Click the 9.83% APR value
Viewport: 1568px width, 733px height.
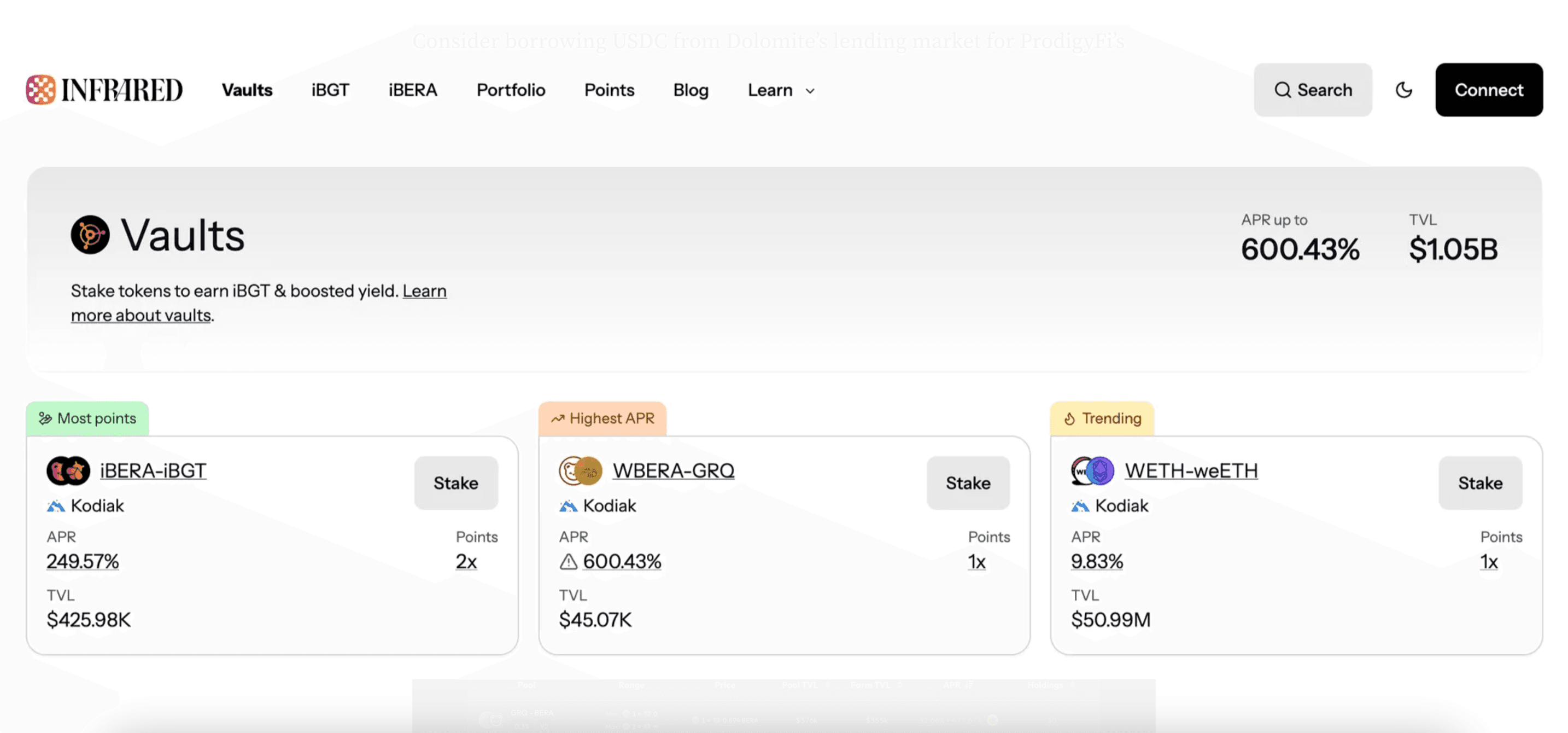click(x=1097, y=561)
